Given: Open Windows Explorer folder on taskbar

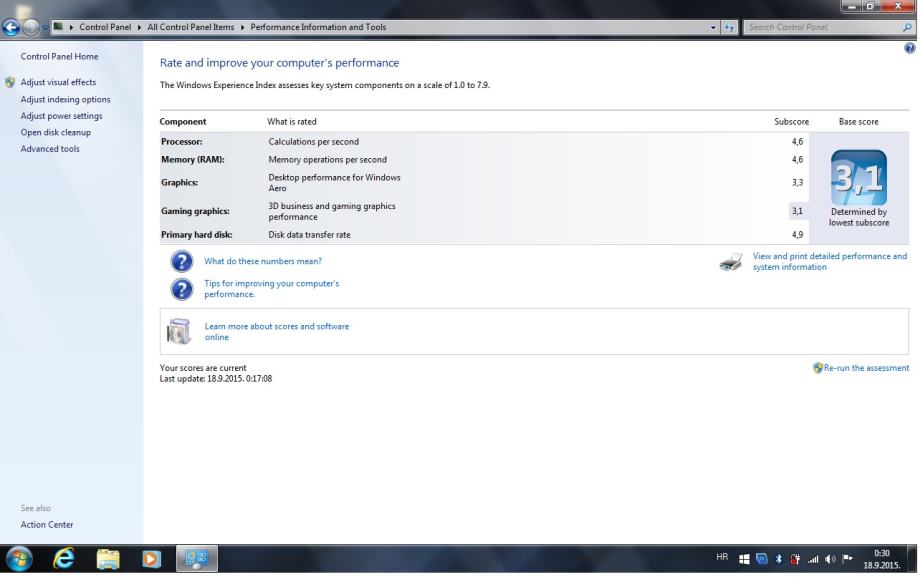Looking at the screenshot, I should pos(108,559).
